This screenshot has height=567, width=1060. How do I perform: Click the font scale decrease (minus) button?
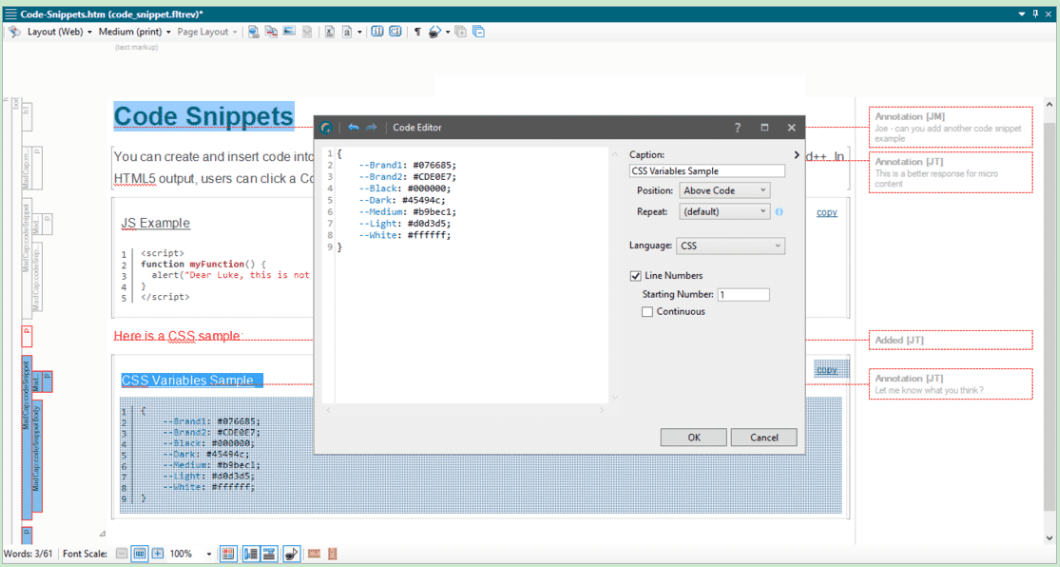122,553
